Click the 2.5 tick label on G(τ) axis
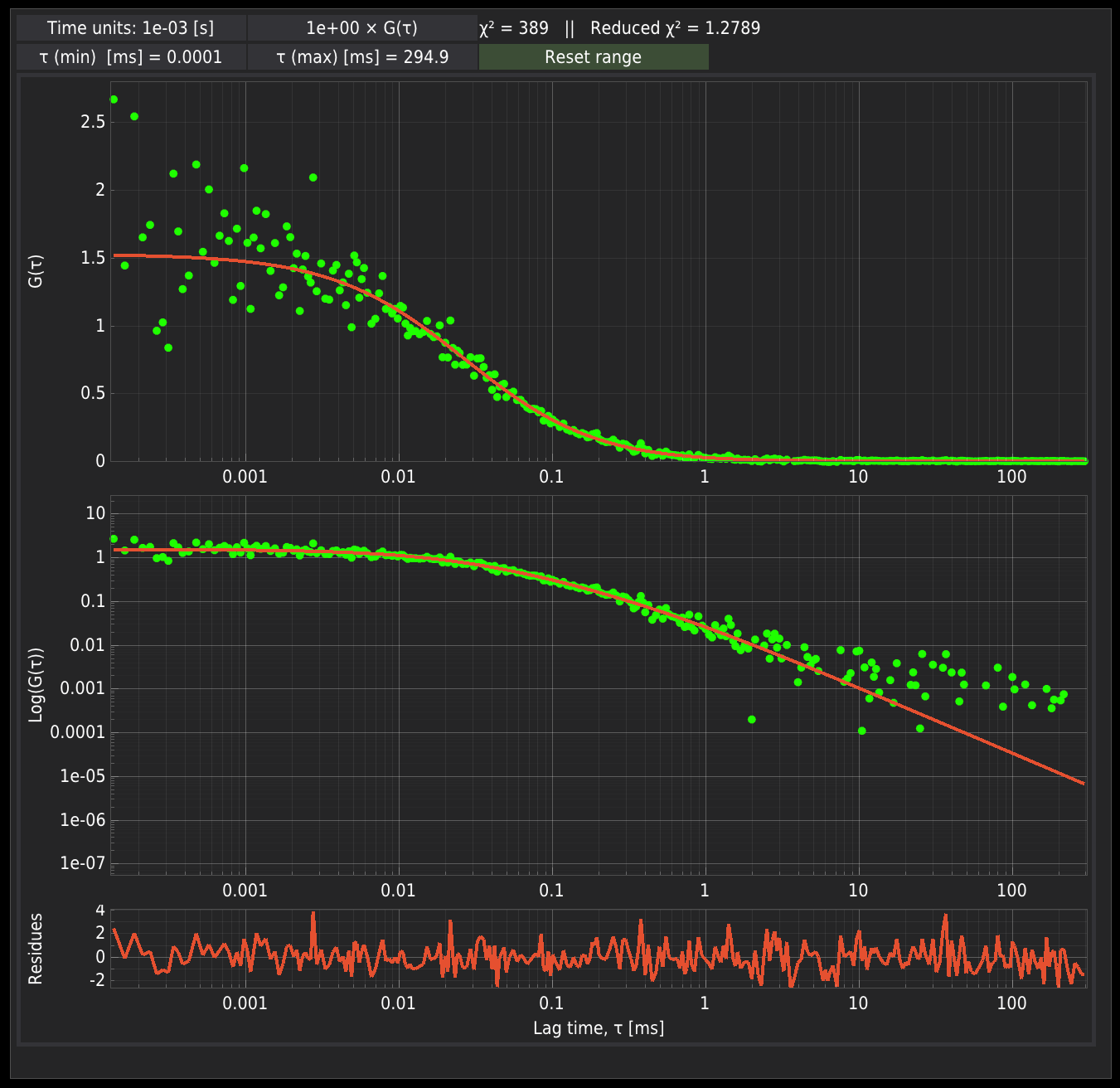Screen dimensions: 1120x1088 93,122
